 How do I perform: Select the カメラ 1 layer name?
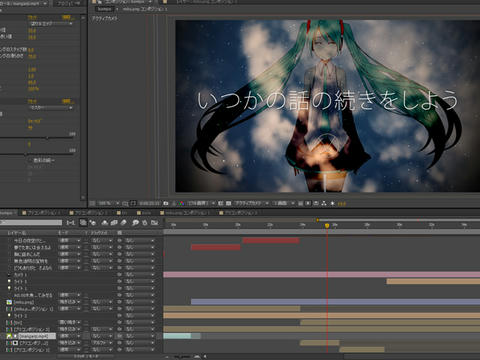click(x=20, y=275)
